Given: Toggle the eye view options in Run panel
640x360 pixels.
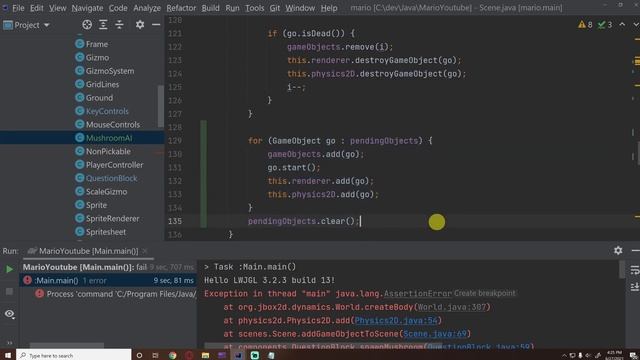Looking at the screenshot, I should 9,313.
